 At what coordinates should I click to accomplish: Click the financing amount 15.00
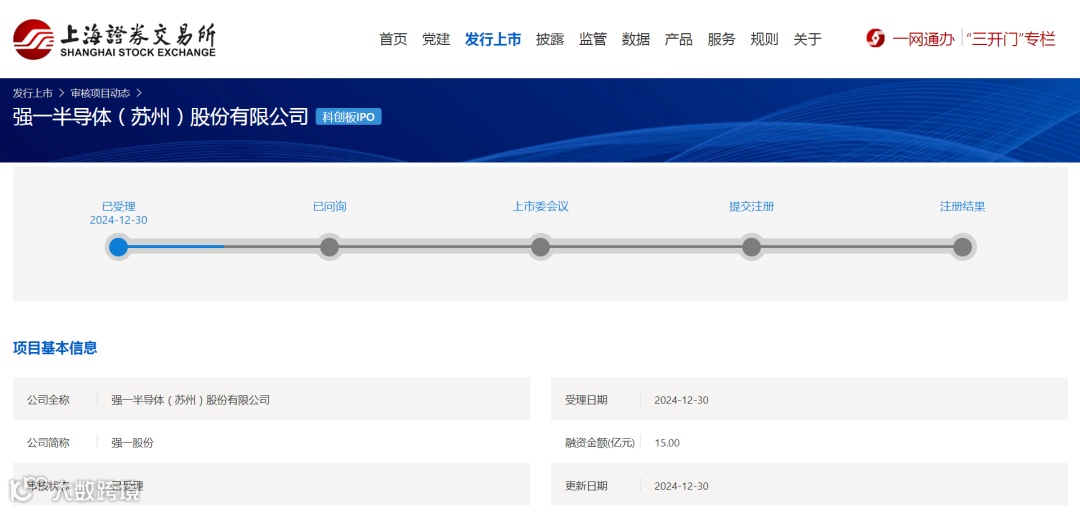(x=667, y=443)
